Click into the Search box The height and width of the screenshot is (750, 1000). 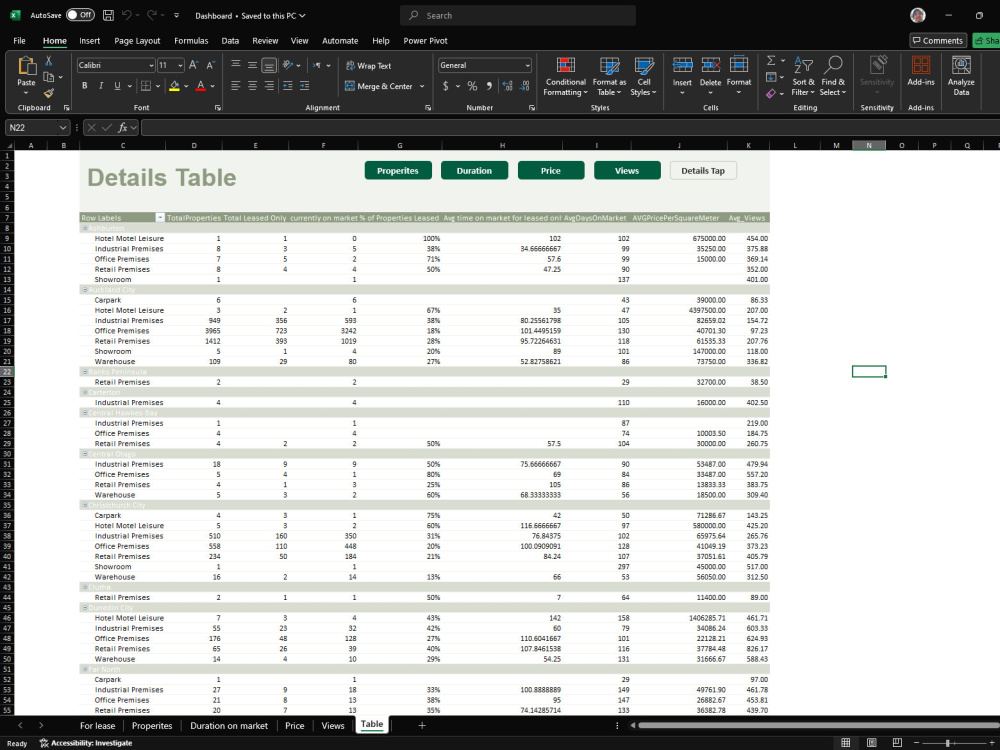[518, 15]
